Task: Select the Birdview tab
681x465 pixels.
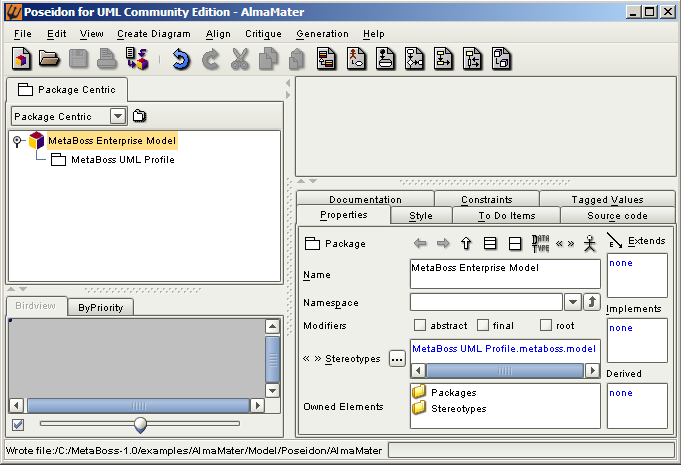Action: [36, 305]
